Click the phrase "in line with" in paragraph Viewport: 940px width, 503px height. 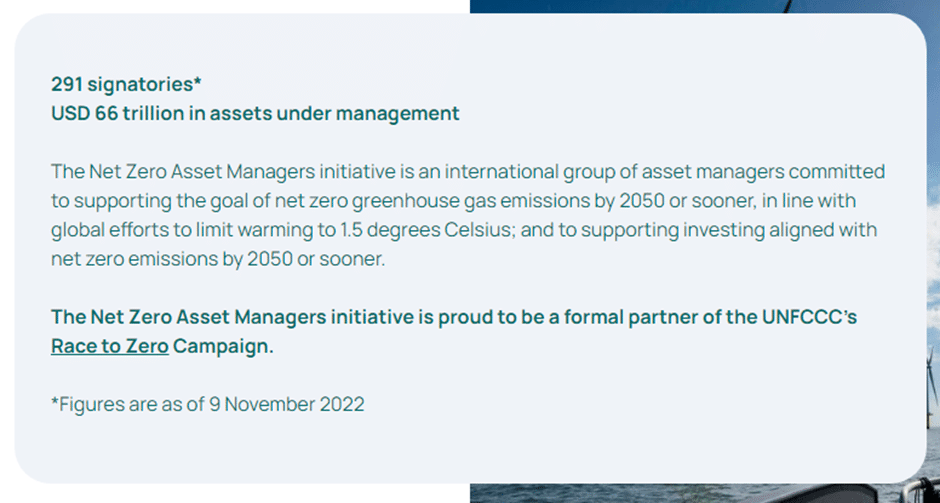pyautogui.click(x=809, y=201)
